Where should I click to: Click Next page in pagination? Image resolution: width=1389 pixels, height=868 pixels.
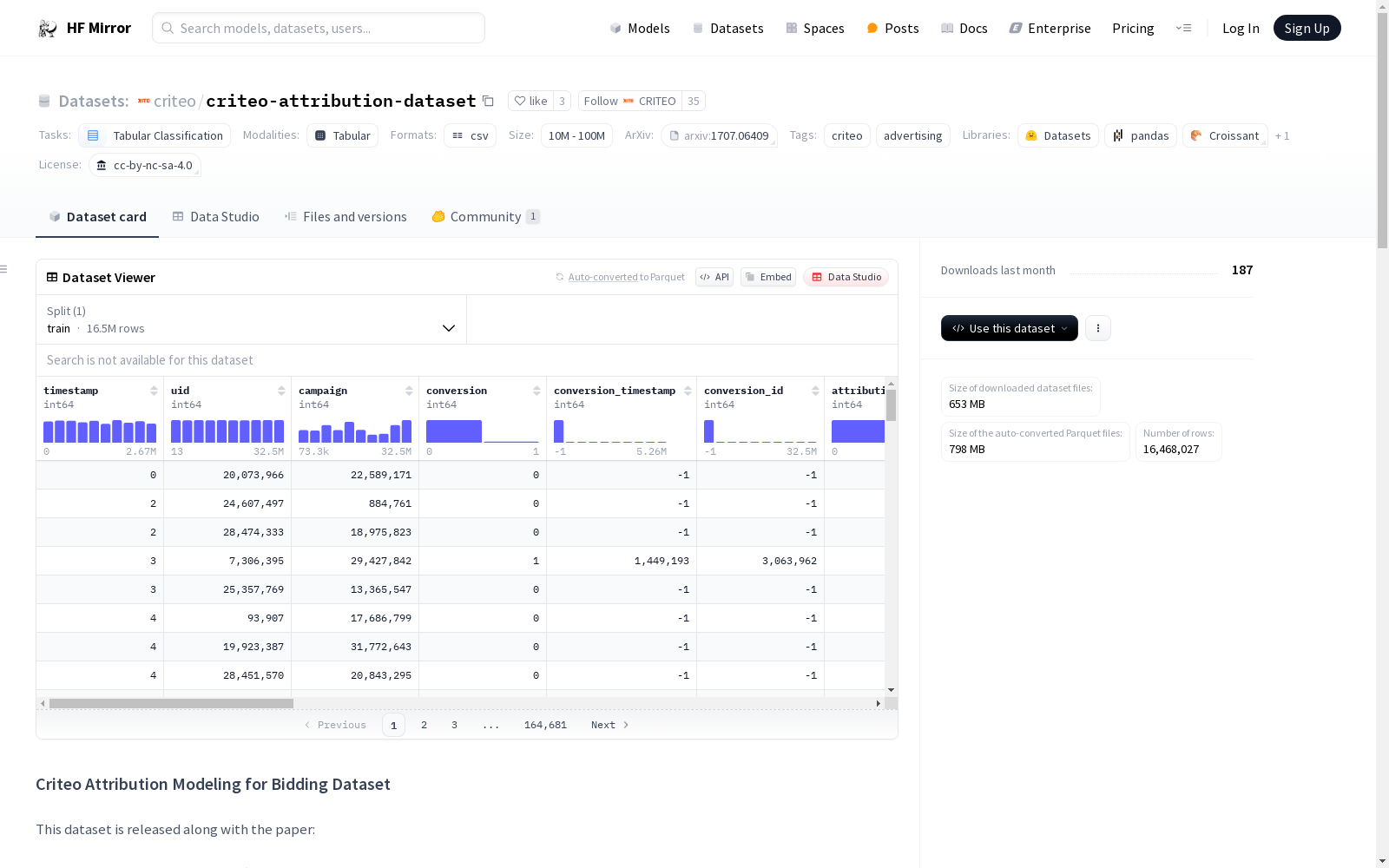pos(609,725)
